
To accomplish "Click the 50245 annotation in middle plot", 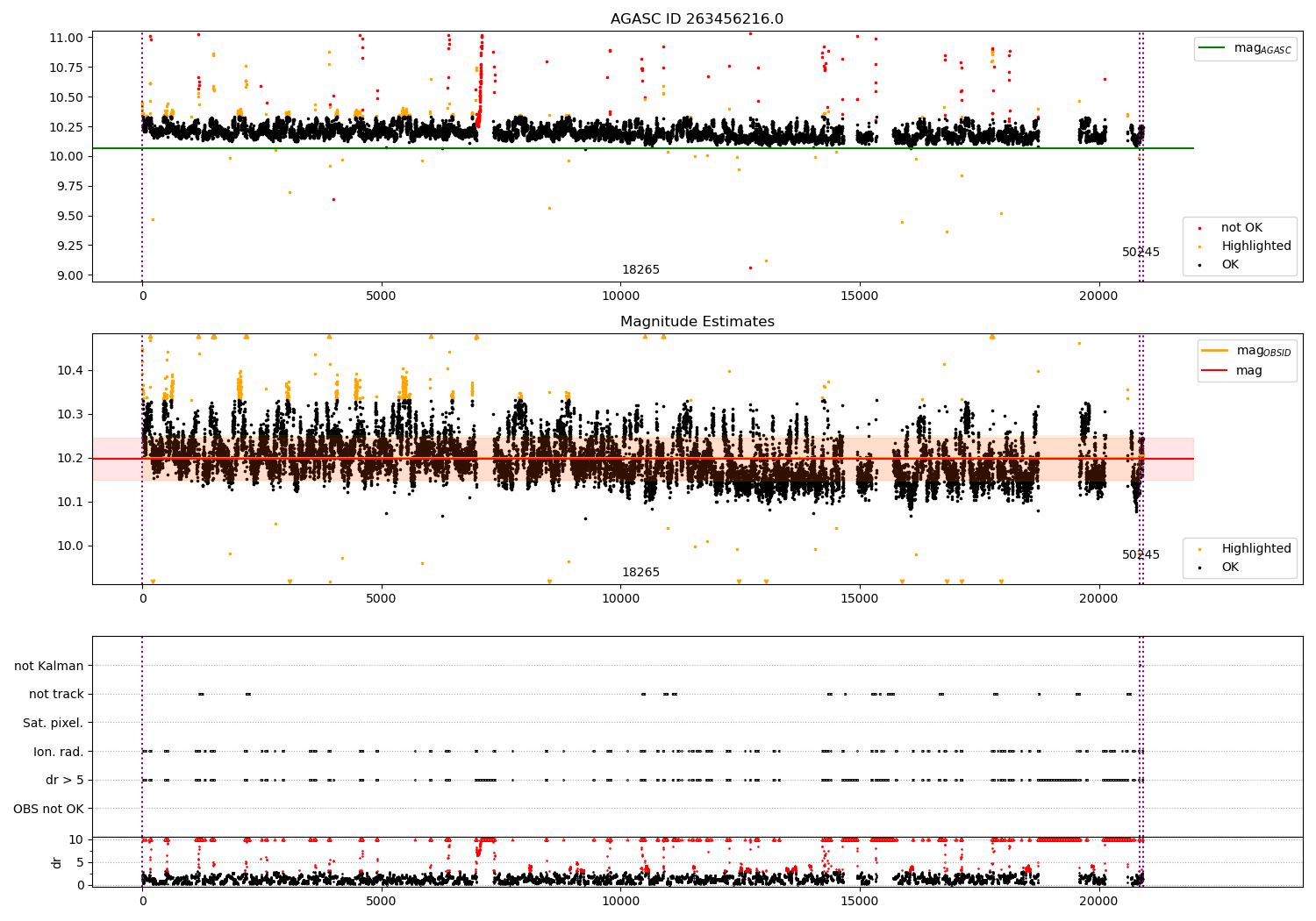I will coord(1141,555).
